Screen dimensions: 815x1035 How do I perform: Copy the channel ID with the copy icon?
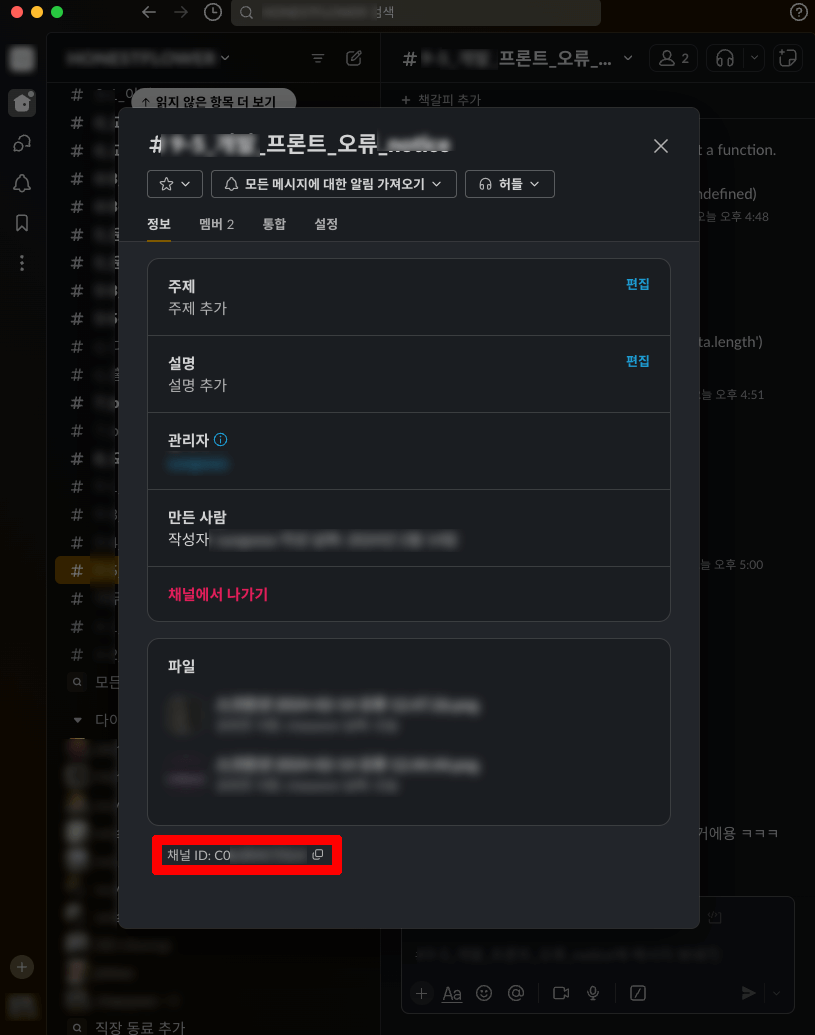click(x=317, y=854)
